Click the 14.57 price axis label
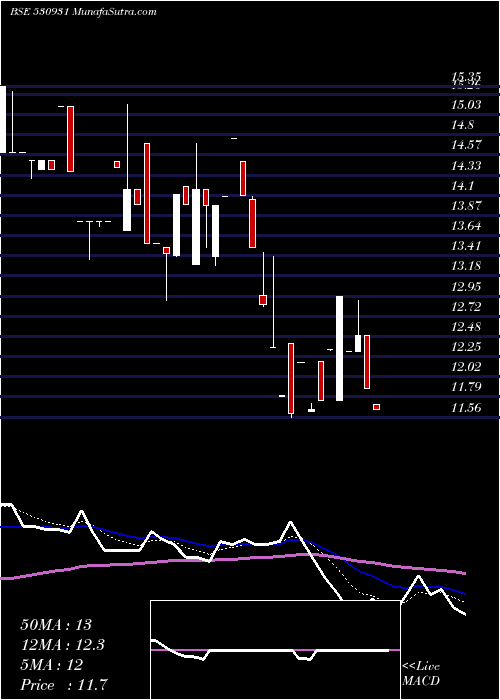The width and height of the screenshot is (500, 700). coord(466,145)
